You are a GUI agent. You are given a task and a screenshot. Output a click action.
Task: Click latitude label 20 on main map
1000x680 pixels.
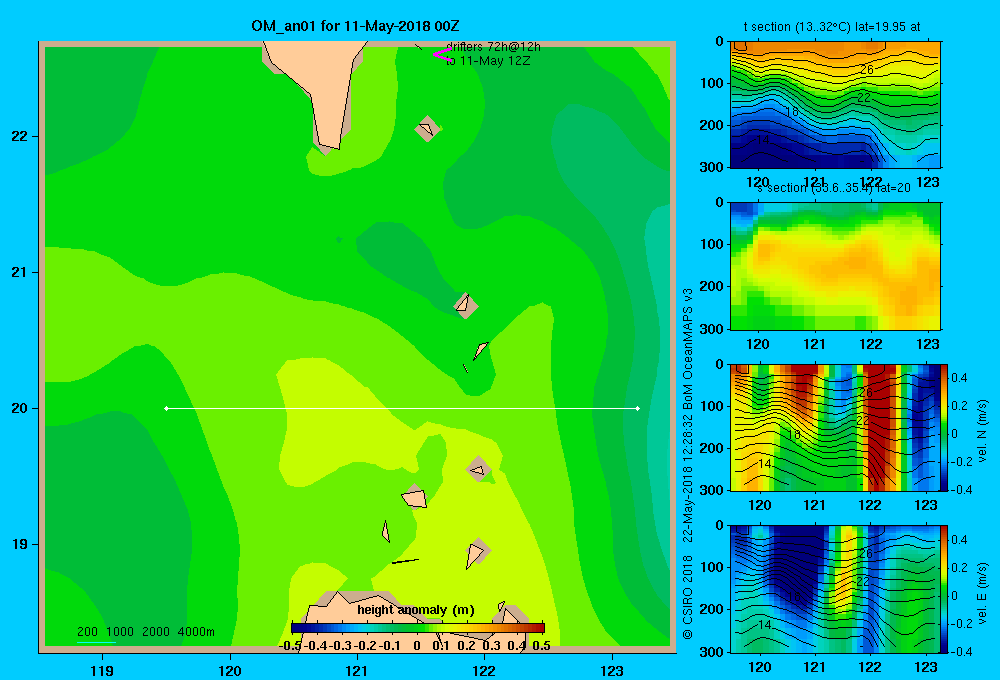[x=20, y=408]
